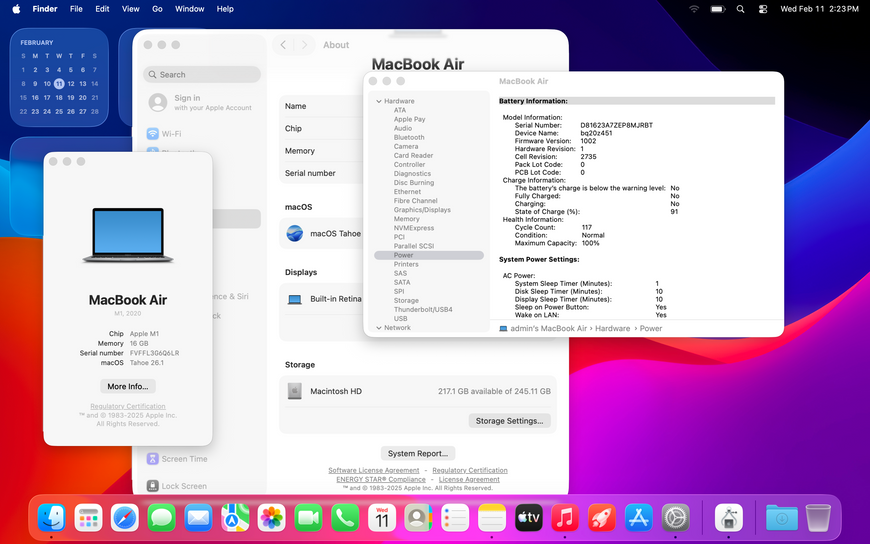Open the Window menu
The image size is (870, 544).
point(189,9)
